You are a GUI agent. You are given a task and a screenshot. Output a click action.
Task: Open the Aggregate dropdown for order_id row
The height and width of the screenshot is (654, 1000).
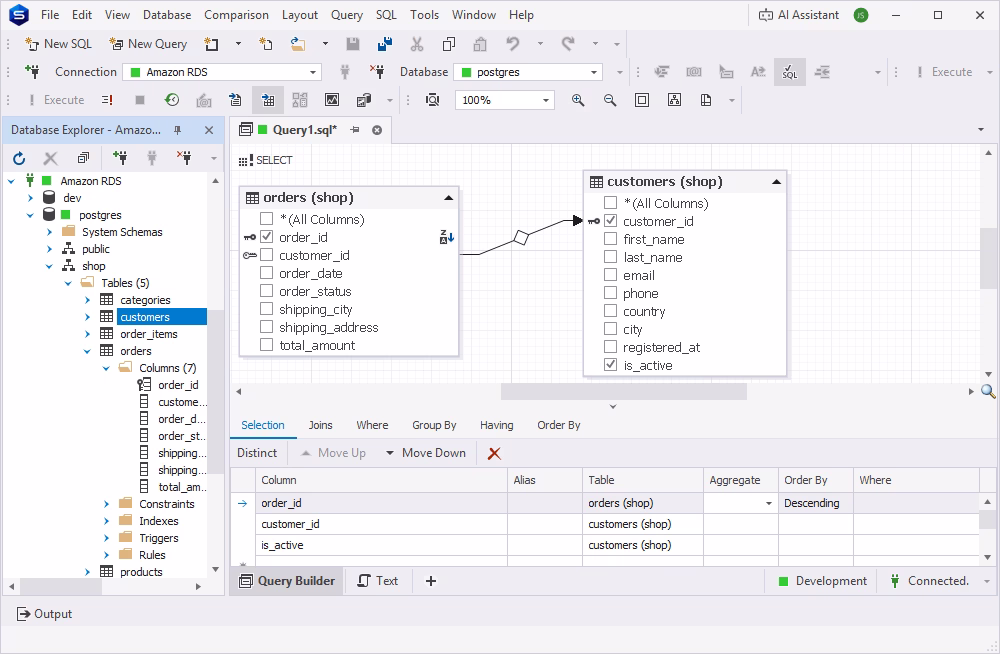click(768, 503)
